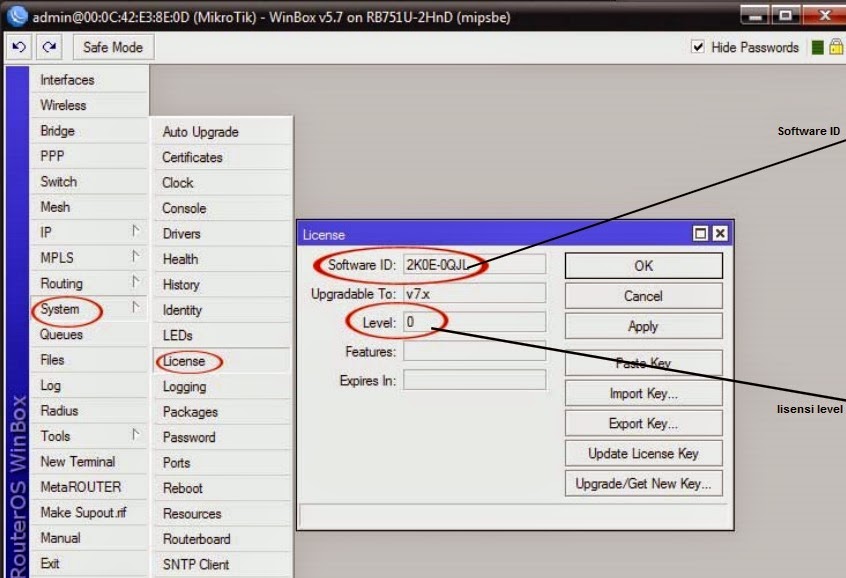The height and width of the screenshot is (578, 846).
Task: Open the Queues menu
Action: click(x=89, y=335)
